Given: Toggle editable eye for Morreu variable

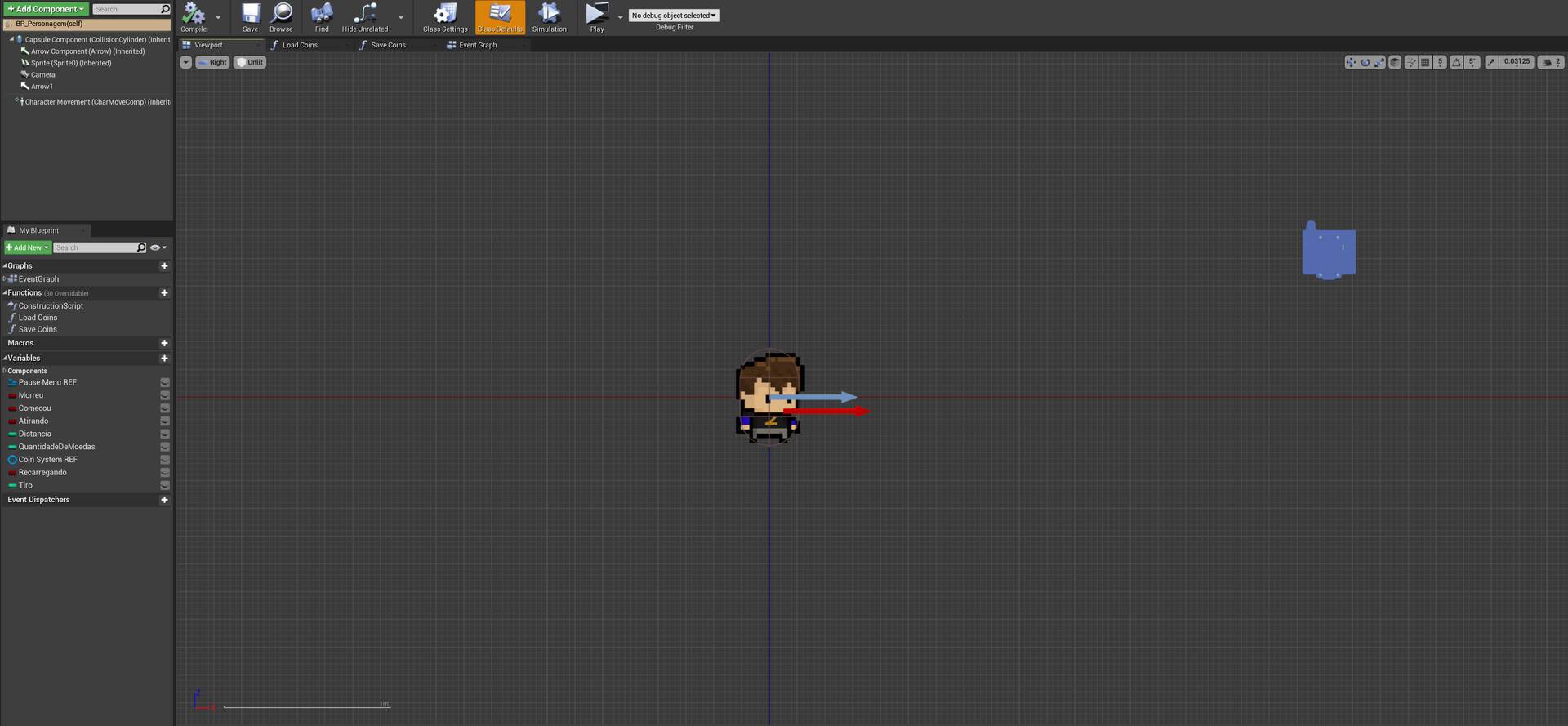Looking at the screenshot, I should click(x=165, y=395).
